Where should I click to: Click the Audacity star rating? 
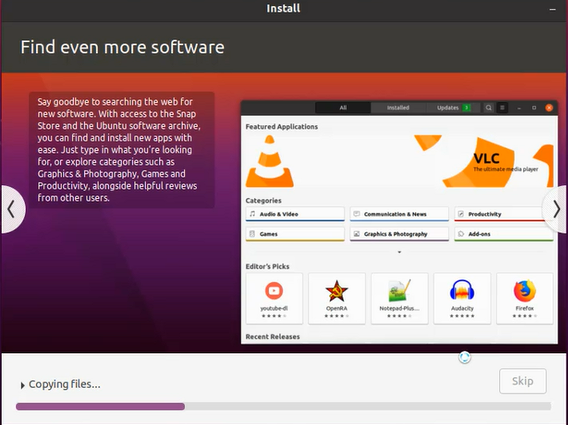pos(462,316)
